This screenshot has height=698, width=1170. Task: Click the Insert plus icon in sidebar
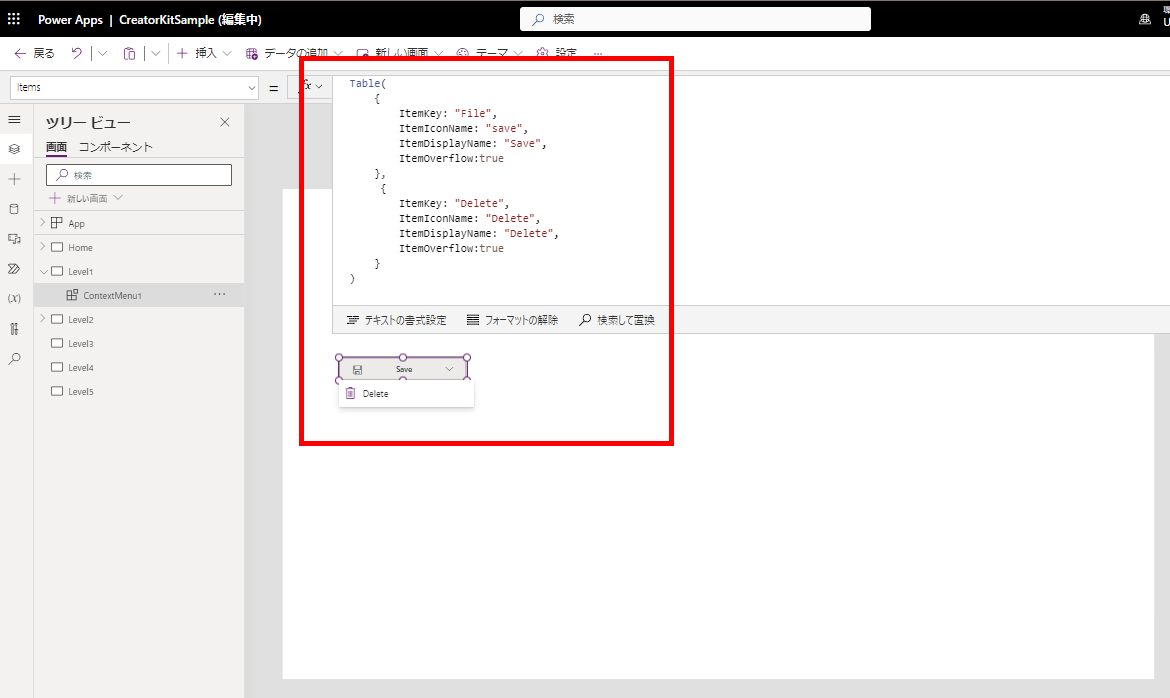14,178
